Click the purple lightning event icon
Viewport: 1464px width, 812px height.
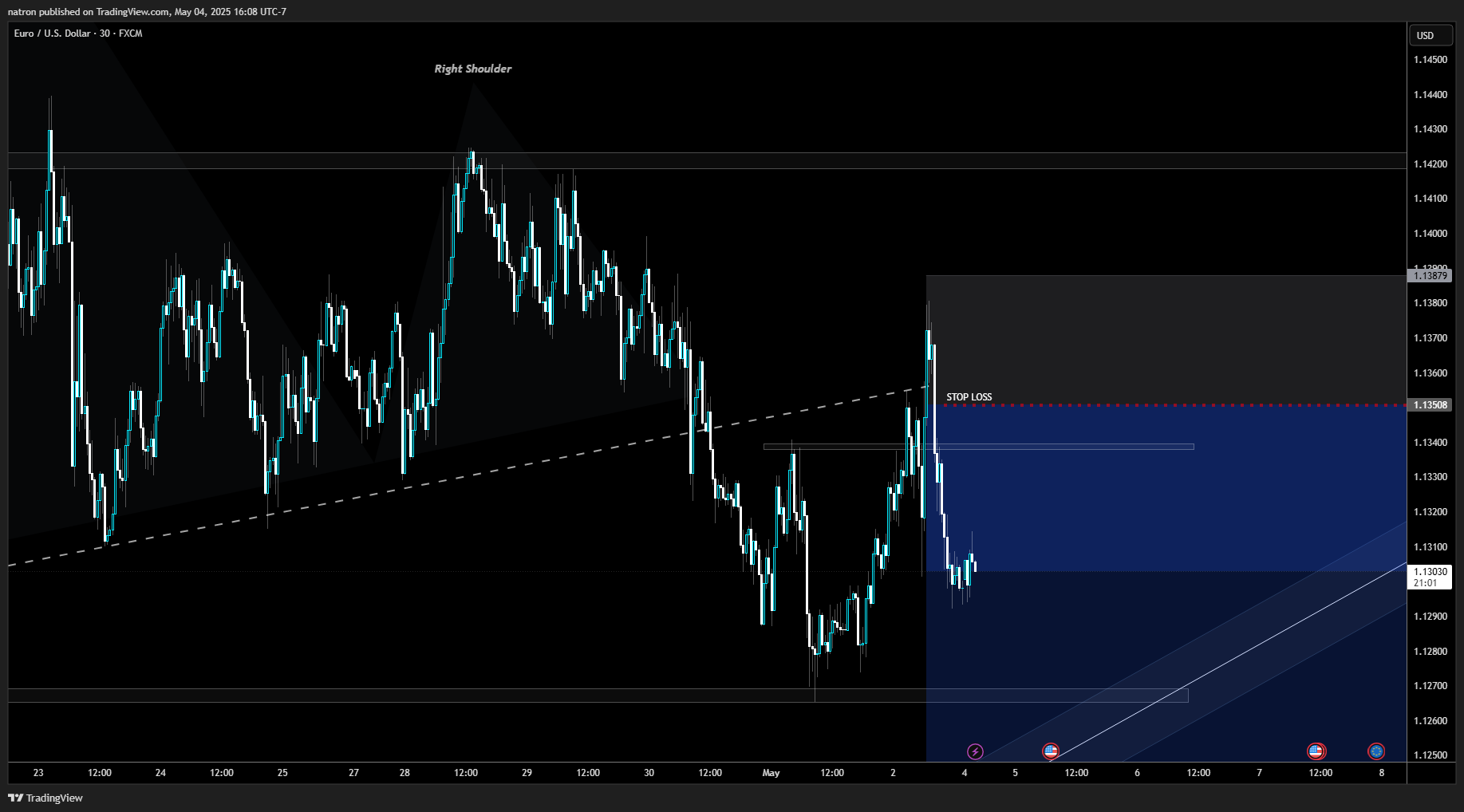coord(975,751)
